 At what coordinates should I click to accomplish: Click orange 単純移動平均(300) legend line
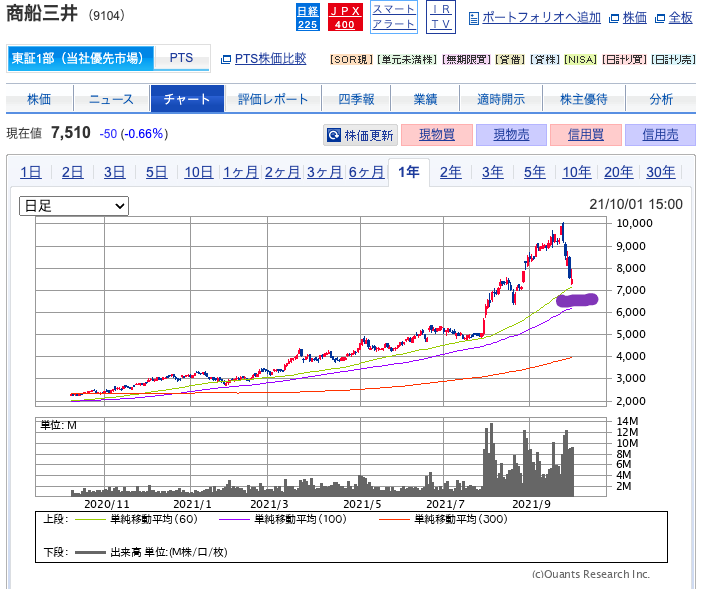tap(394, 520)
